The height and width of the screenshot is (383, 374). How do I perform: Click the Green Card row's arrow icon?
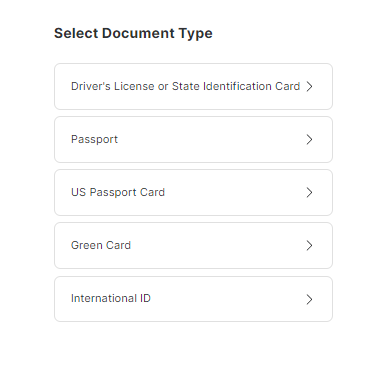(309, 245)
